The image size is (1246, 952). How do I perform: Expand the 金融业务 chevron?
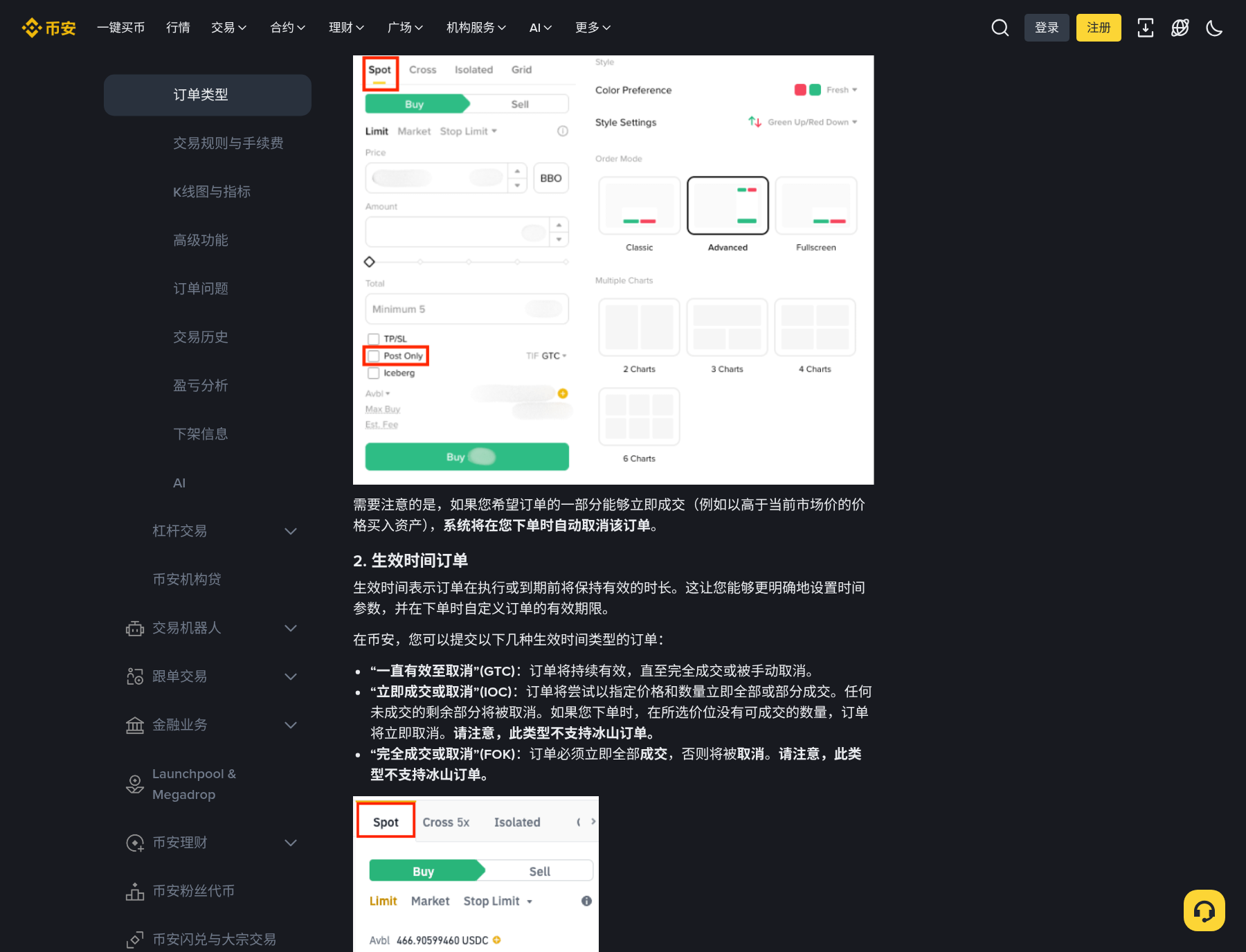click(291, 725)
